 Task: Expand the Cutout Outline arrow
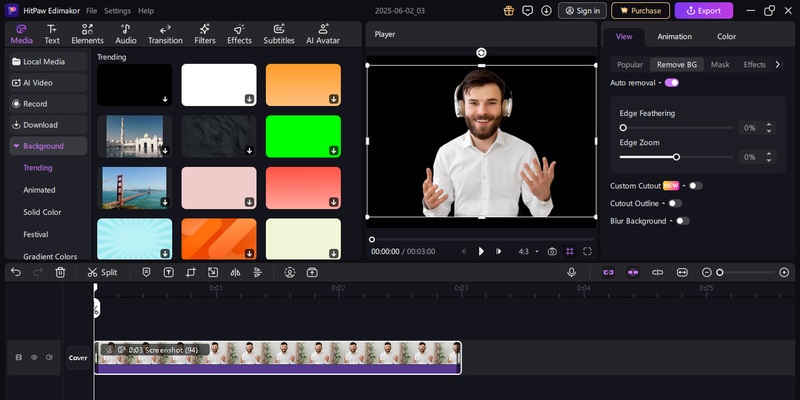663,204
